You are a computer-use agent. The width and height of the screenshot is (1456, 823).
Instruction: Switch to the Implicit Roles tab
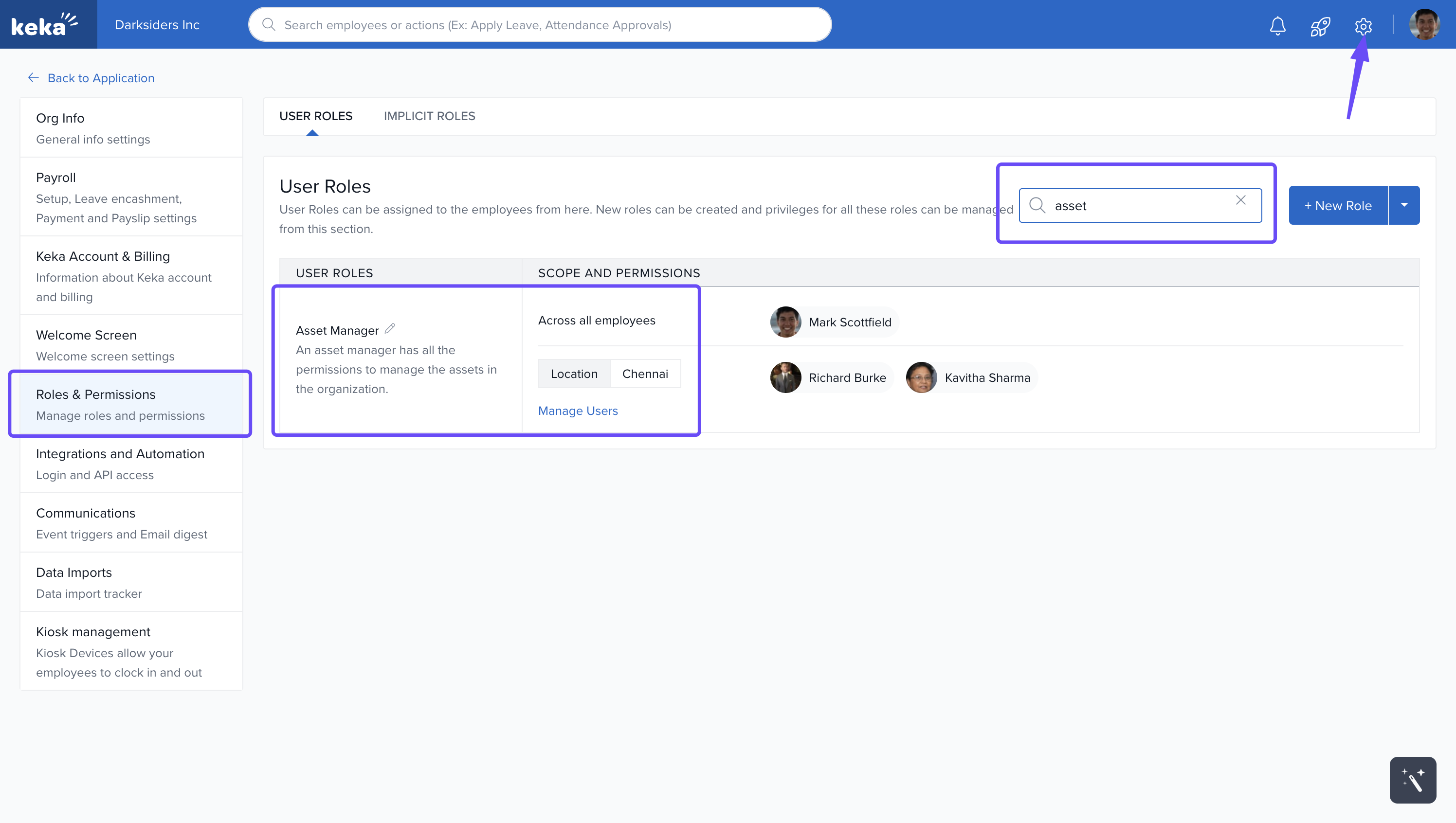tap(429, 116)
